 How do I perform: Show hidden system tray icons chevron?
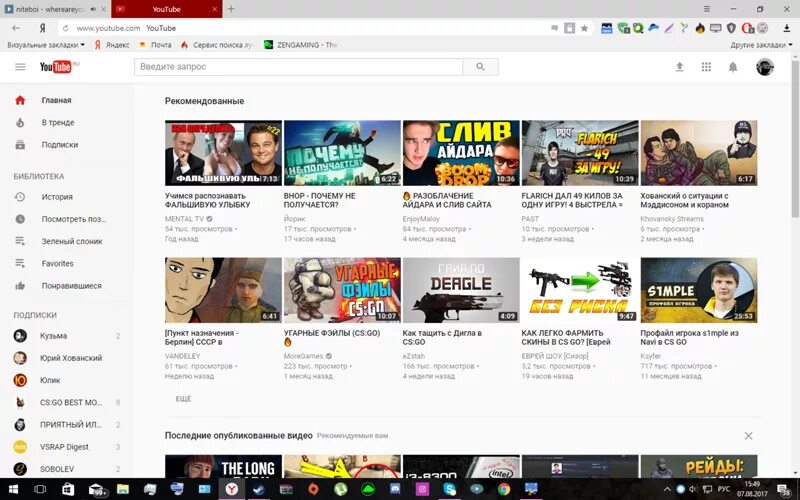point(667,489)
